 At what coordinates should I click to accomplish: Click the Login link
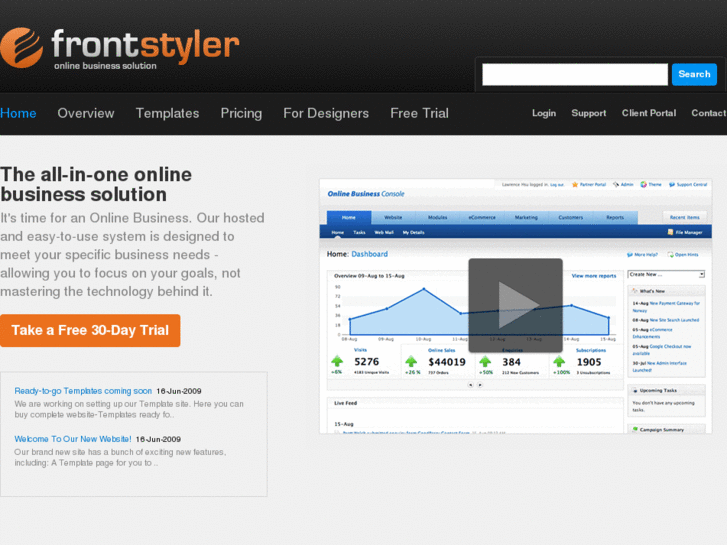click(x=544, y=113)
